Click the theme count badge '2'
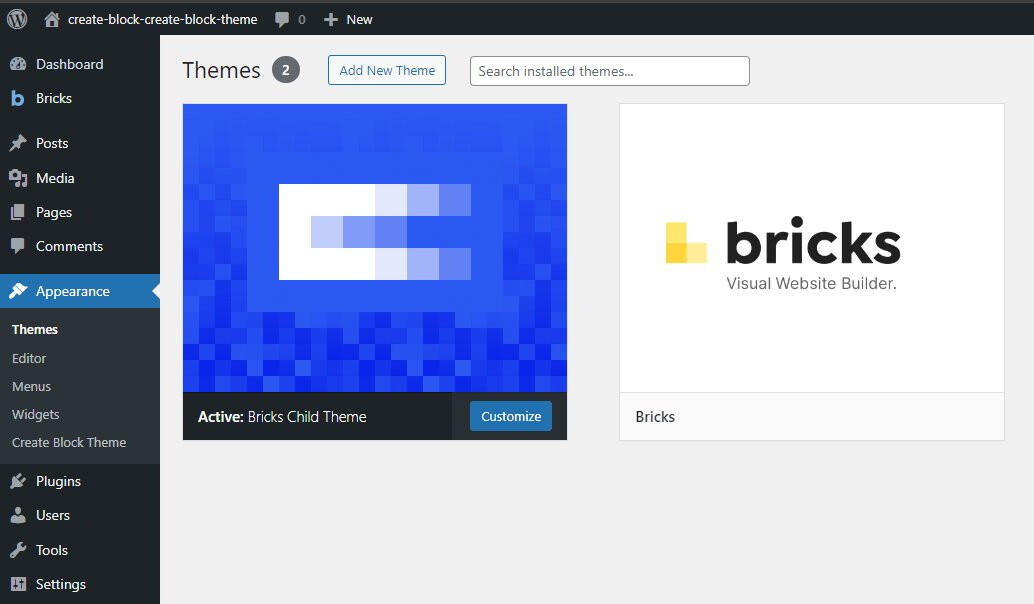Viewport: 1034px width, 604px height. click(x=286, y=70)
